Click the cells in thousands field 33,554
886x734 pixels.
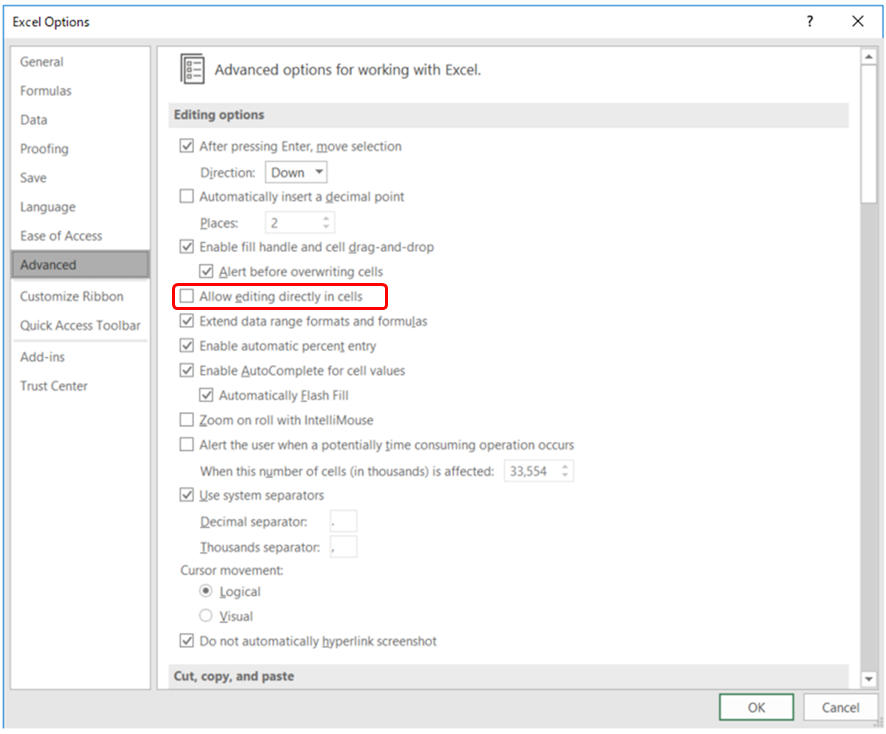click(x=533, y=471)
